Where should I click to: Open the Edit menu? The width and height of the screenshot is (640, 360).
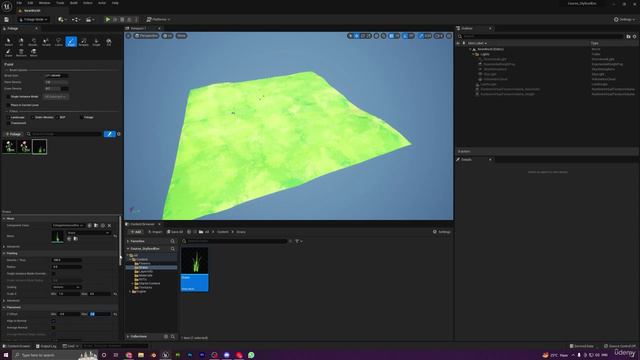tap(30, 3)
